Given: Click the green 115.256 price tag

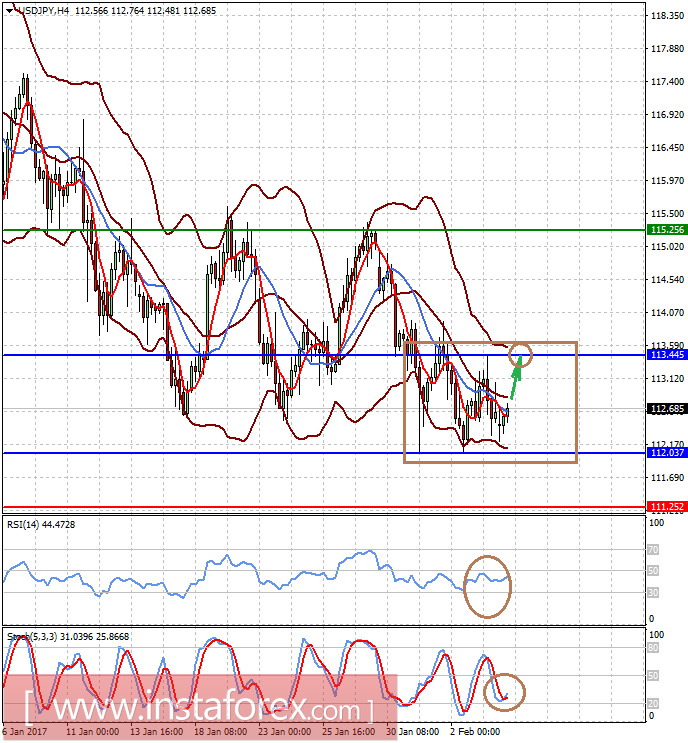Looking at the screenshot, I should pos(666,230).
